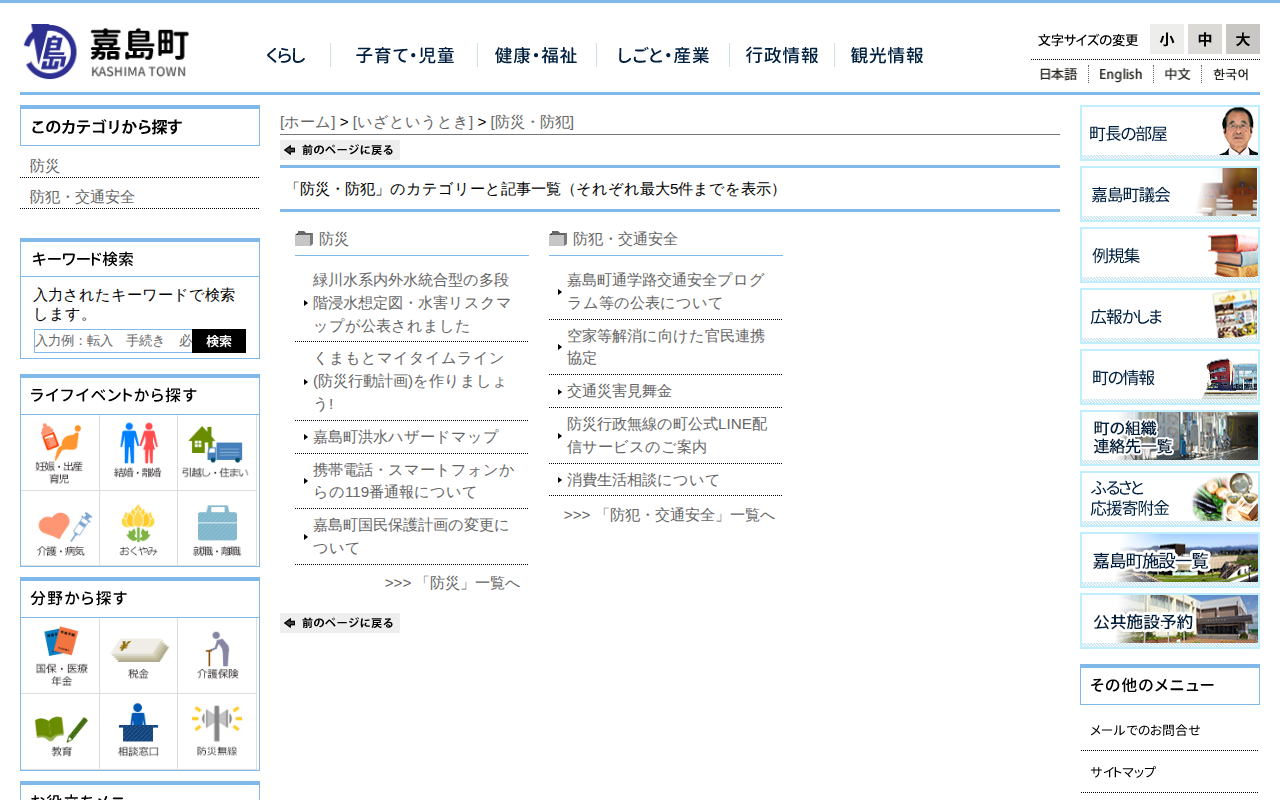
Task: Open 防犯・交通安全 in the sidebar
Action: (82, 197)
